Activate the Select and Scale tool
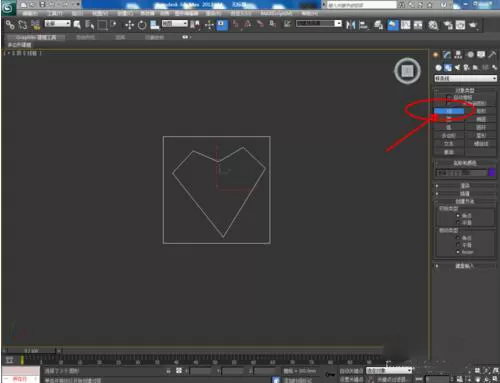Screen dimensions: 500x383 154,25
